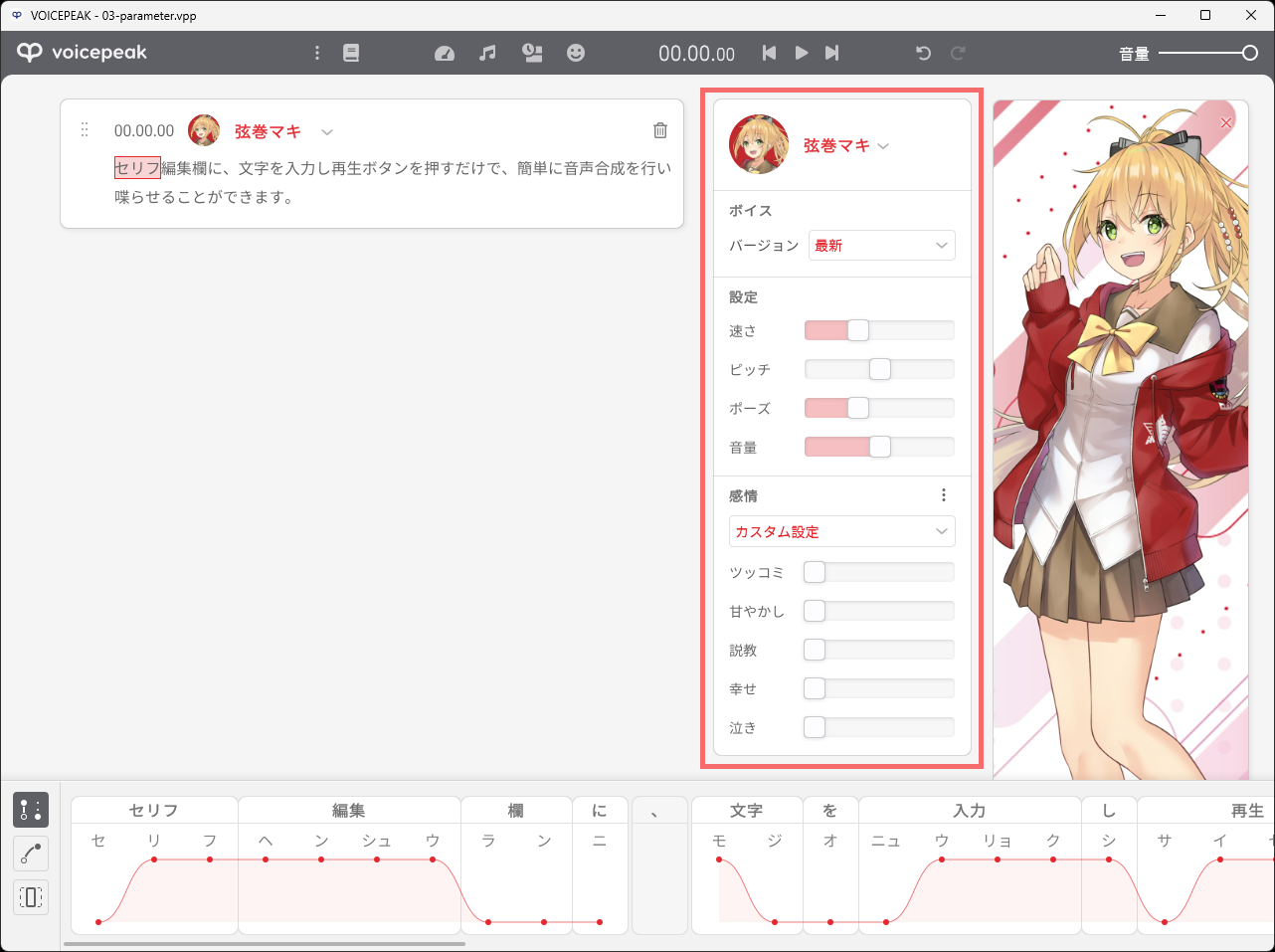Click the undo arrow icon
This screenshot has width=1275, height=952.
click(x=923, y=53)
